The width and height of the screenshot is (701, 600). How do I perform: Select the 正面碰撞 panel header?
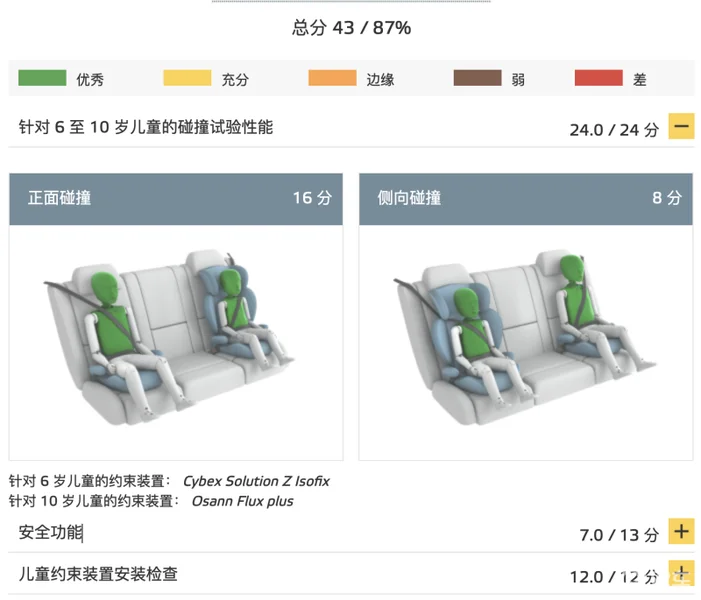(x=176, y=199)
